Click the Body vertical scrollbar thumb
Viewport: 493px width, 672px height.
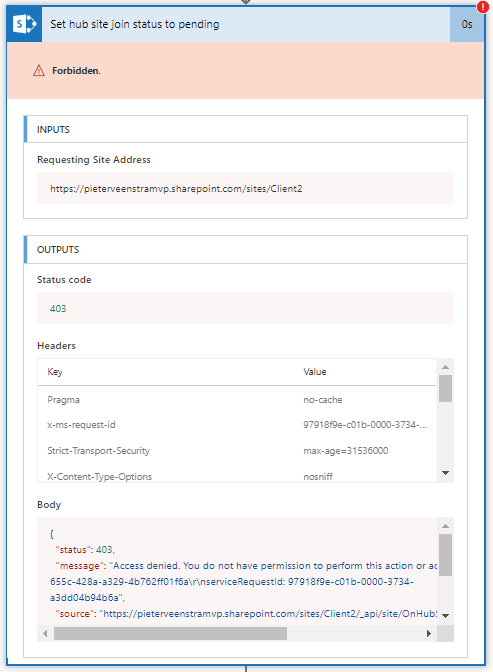click(445, 555)
